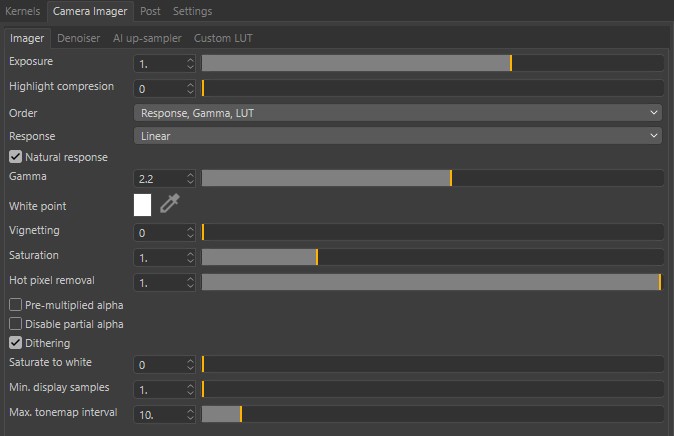Switch to the Kernels tab
Viewport: 674px width, 436px height.
click(23, 11)
